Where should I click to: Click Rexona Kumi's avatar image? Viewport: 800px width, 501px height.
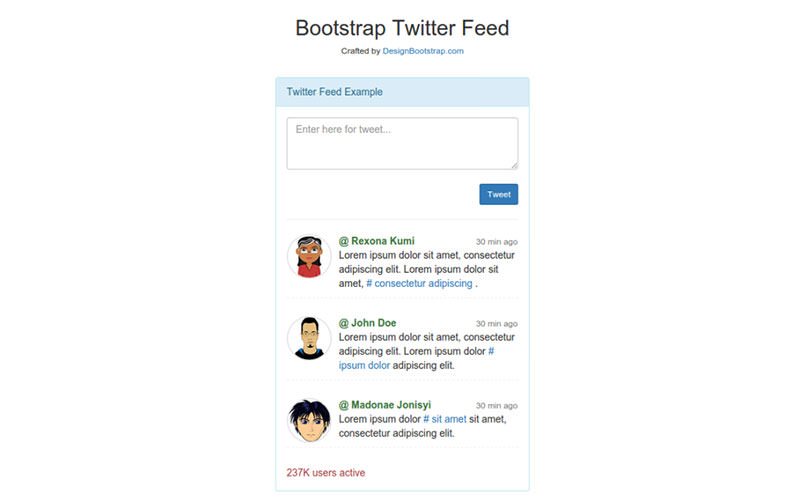(x=309, y=256)
